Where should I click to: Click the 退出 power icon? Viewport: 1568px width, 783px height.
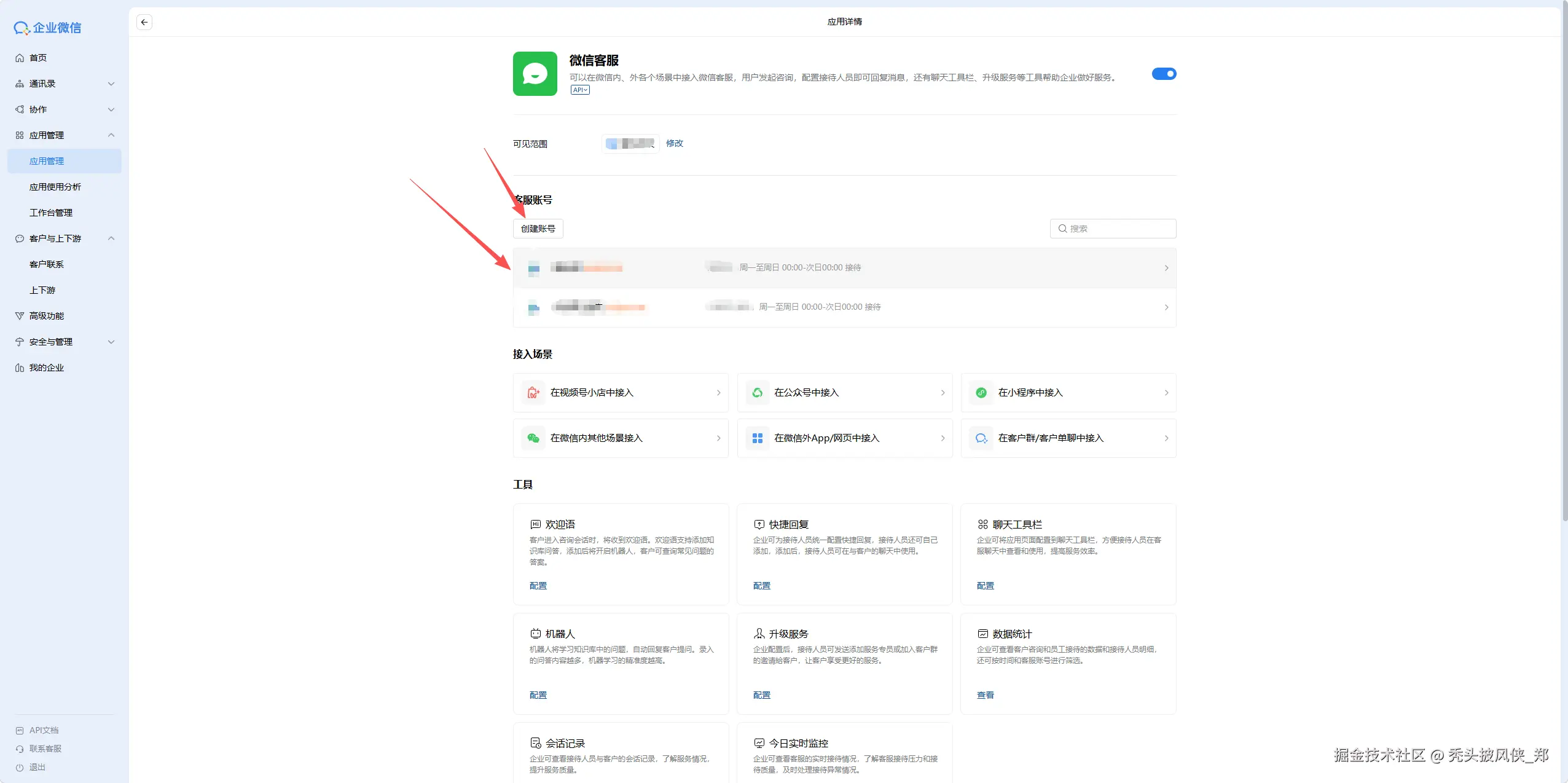[20, 768]
